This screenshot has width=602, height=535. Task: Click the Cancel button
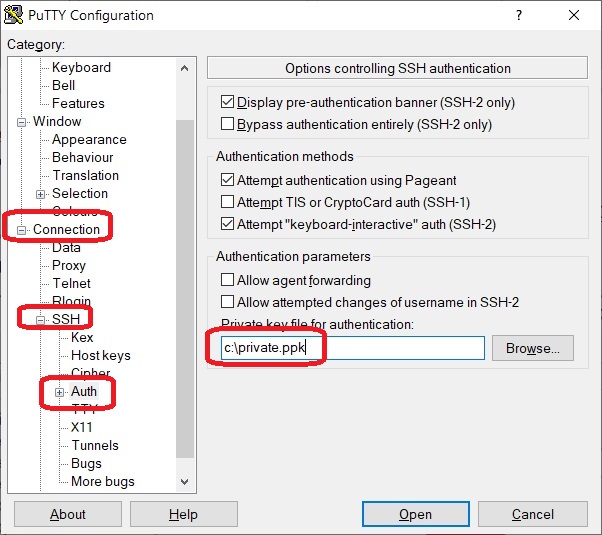(533, 514)
